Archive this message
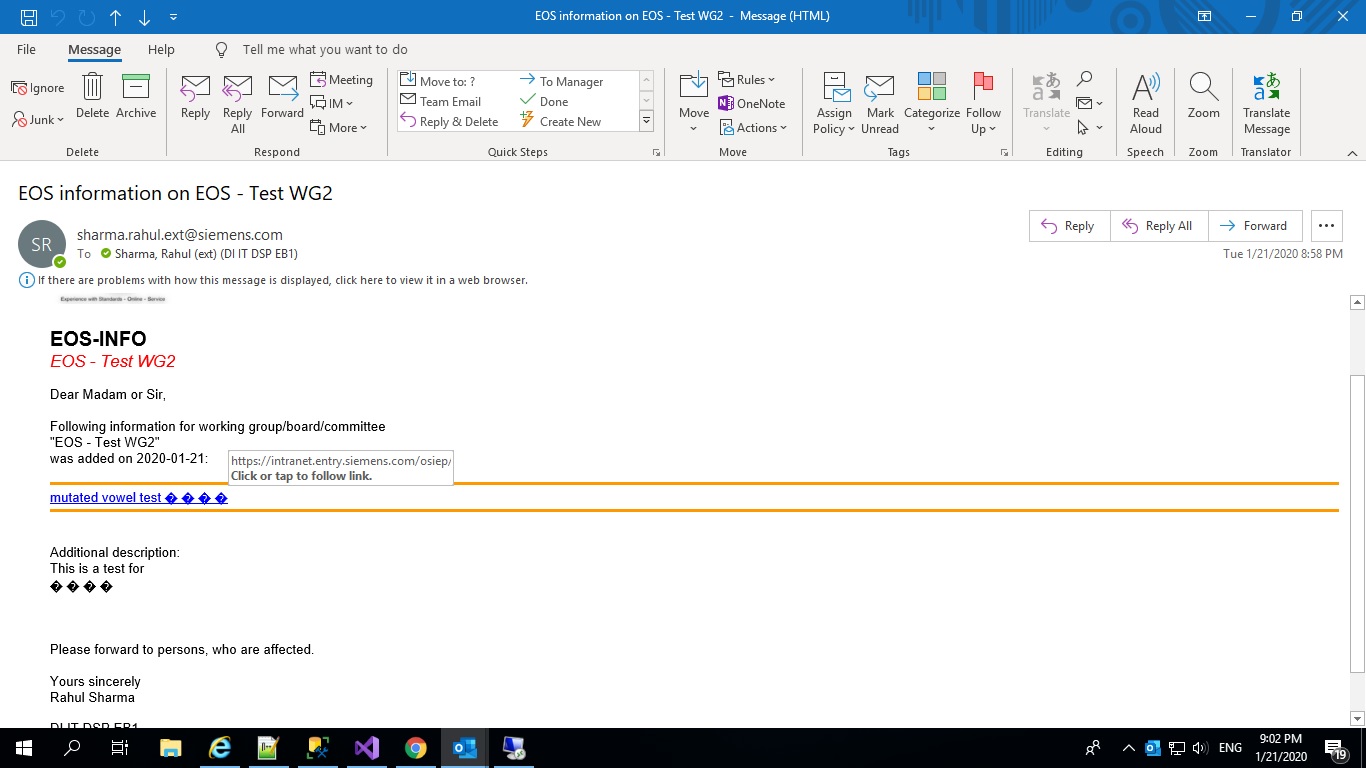Viewport: 1366px width, 768px height. [136, 97]
